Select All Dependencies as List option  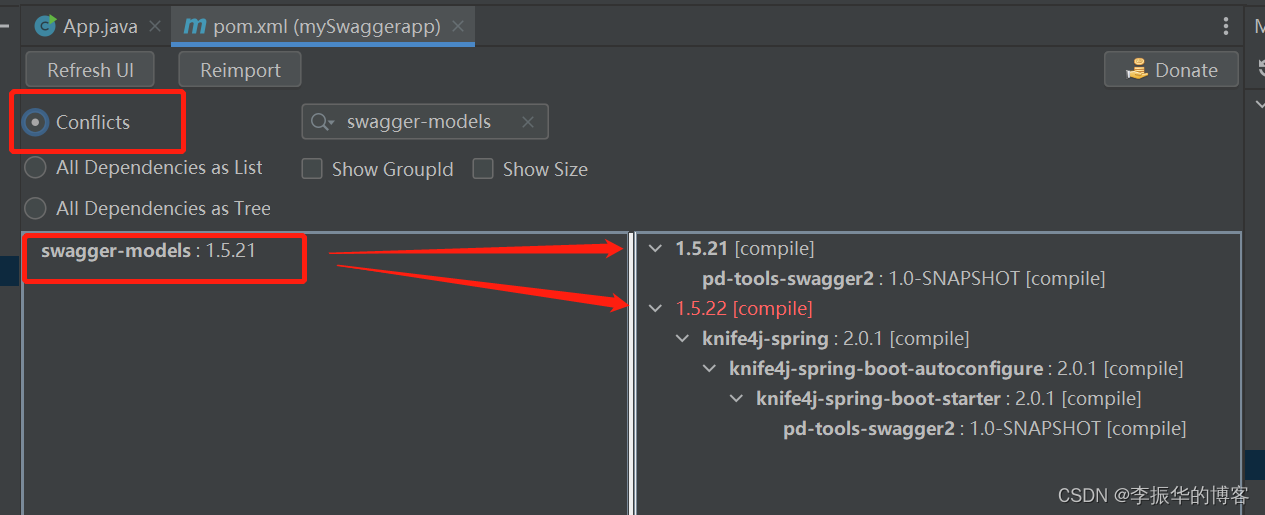pyautogui.click(x=36, y=168)
